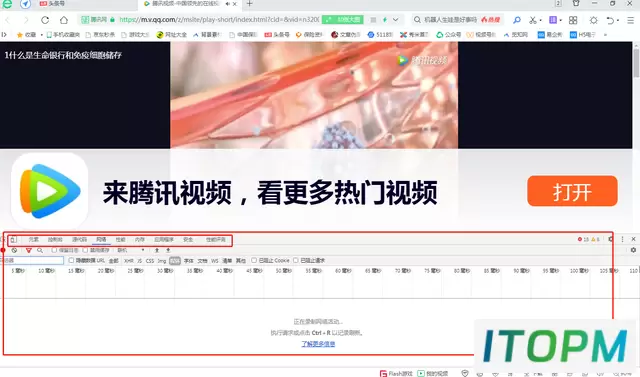640x377 pixels.
Task: Go to the browser home page icon
Action: pyautogui.click(x=64, y=20)
